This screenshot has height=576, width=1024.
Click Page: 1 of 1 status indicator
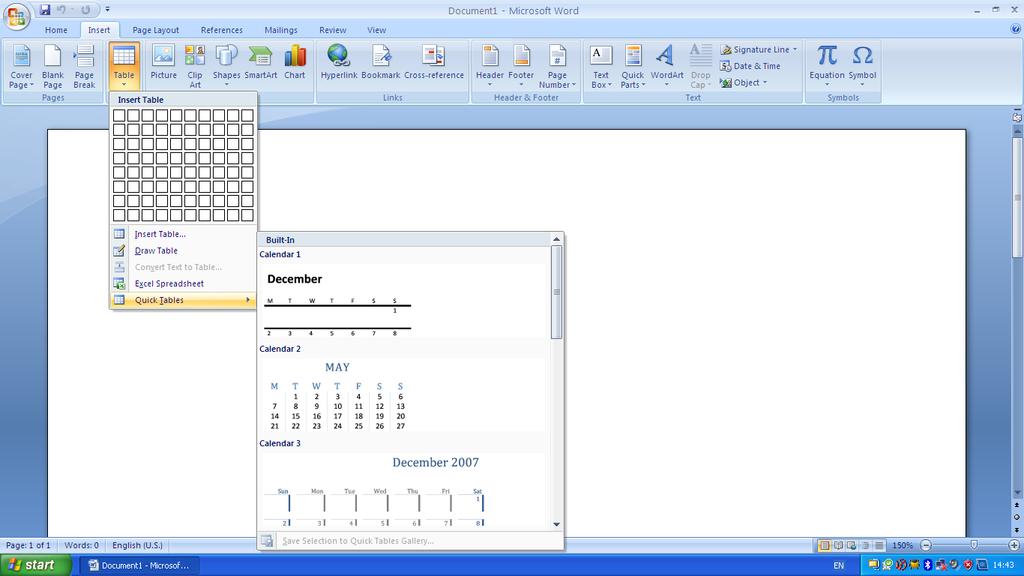pos(28,545)
